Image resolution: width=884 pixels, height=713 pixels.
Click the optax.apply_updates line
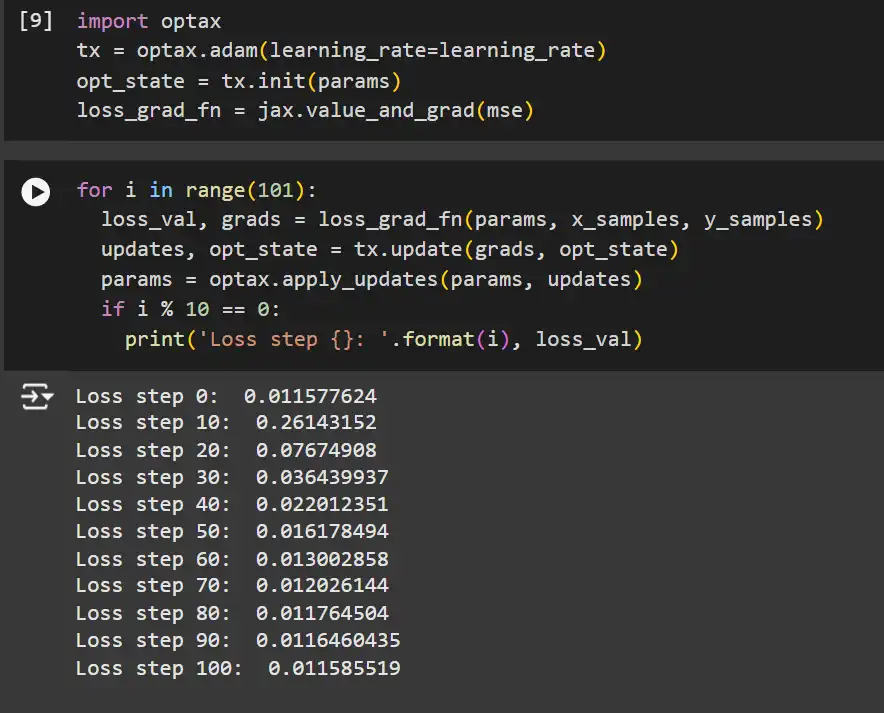(x=372, y=280)
